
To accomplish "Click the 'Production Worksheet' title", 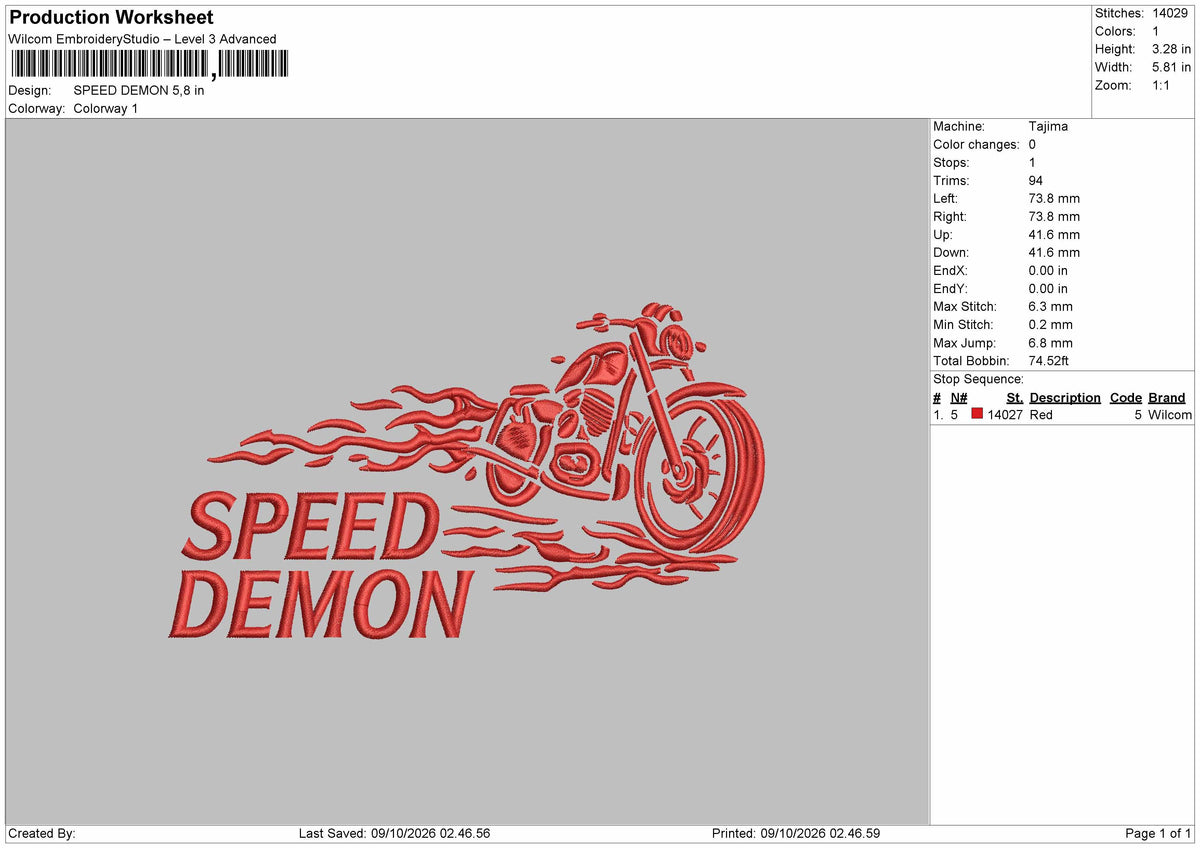I will pyautogui.click(x=111, y=18).
